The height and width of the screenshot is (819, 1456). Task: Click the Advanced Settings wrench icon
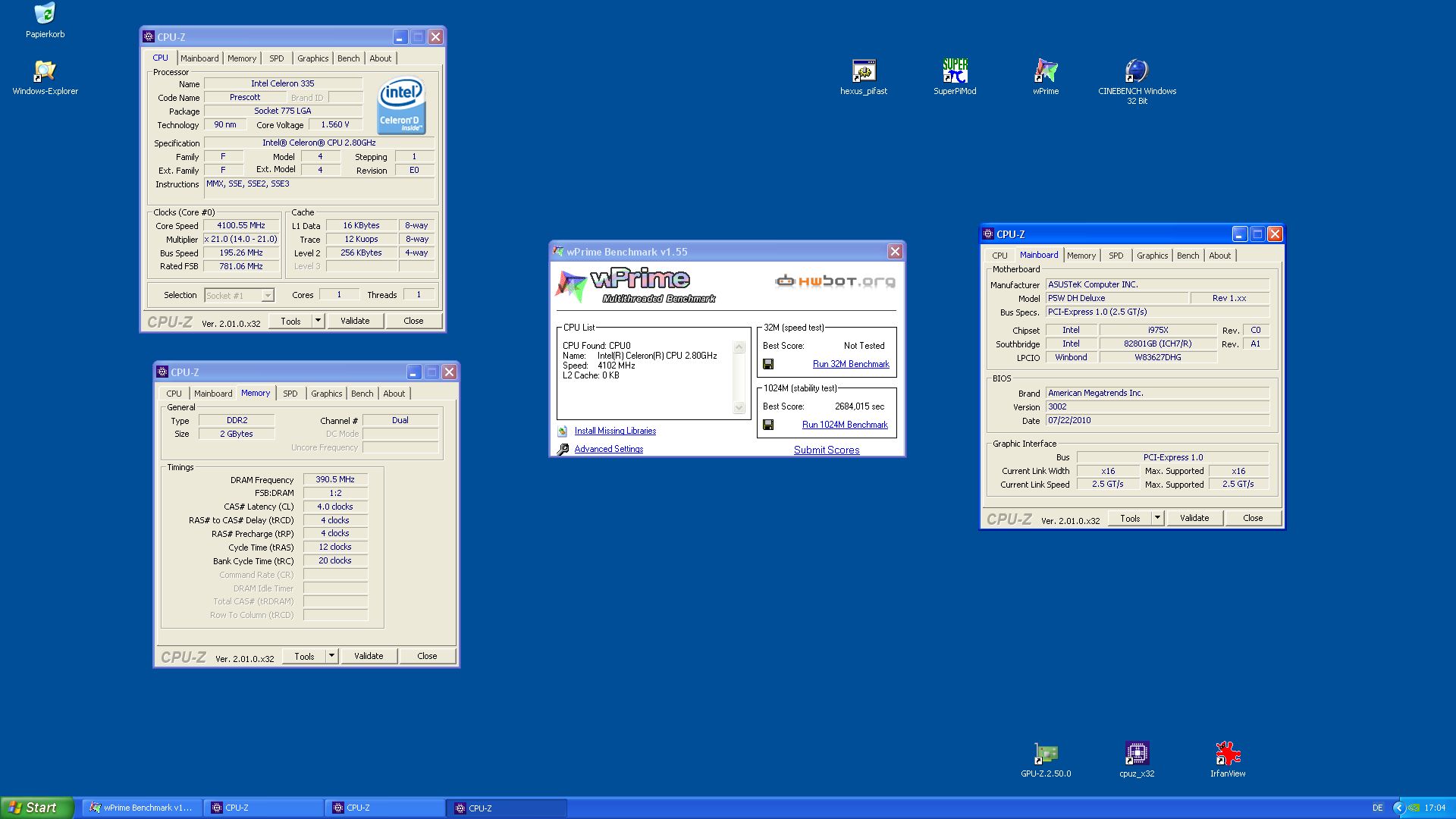[x=563, y=449]
